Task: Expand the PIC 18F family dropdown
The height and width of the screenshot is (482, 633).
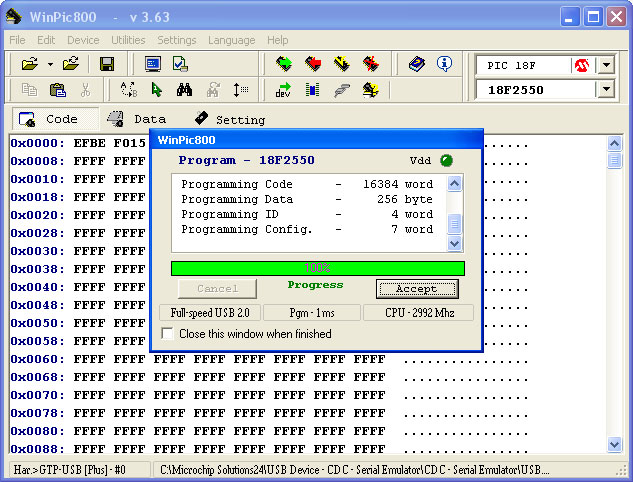Action: [x=606, y=65]
